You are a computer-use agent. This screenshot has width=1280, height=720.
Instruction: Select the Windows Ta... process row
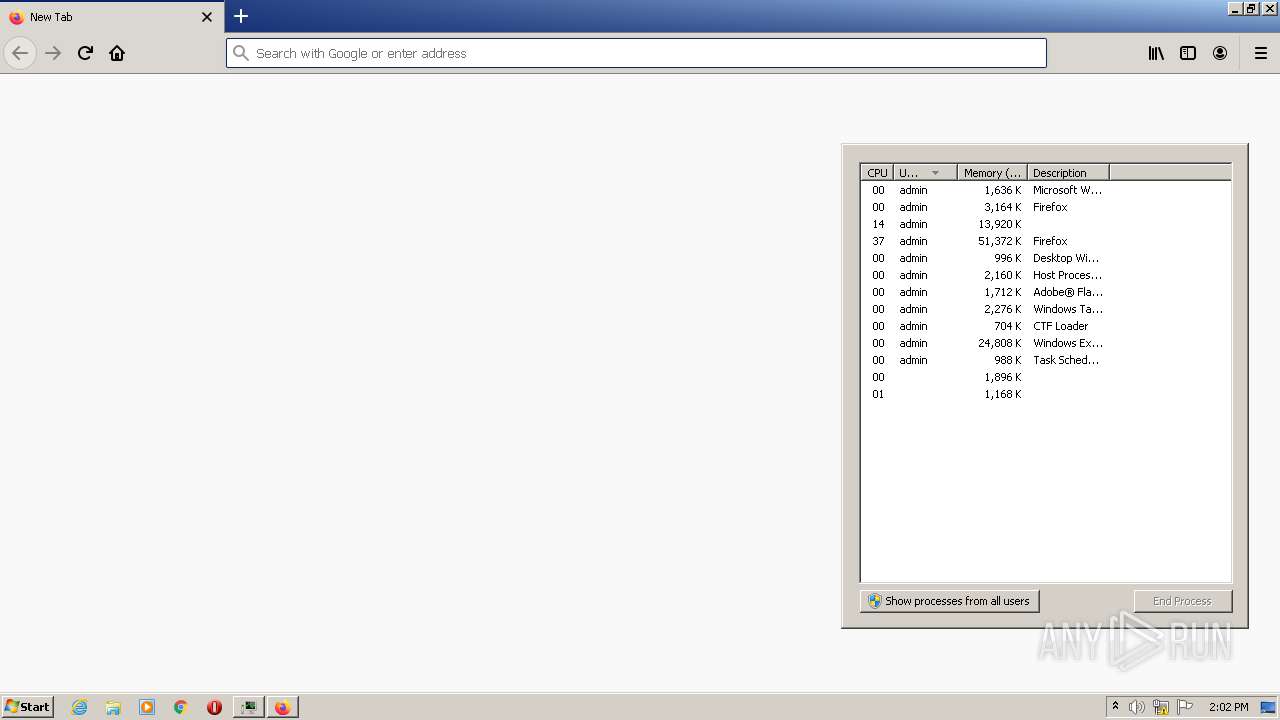1045,309
